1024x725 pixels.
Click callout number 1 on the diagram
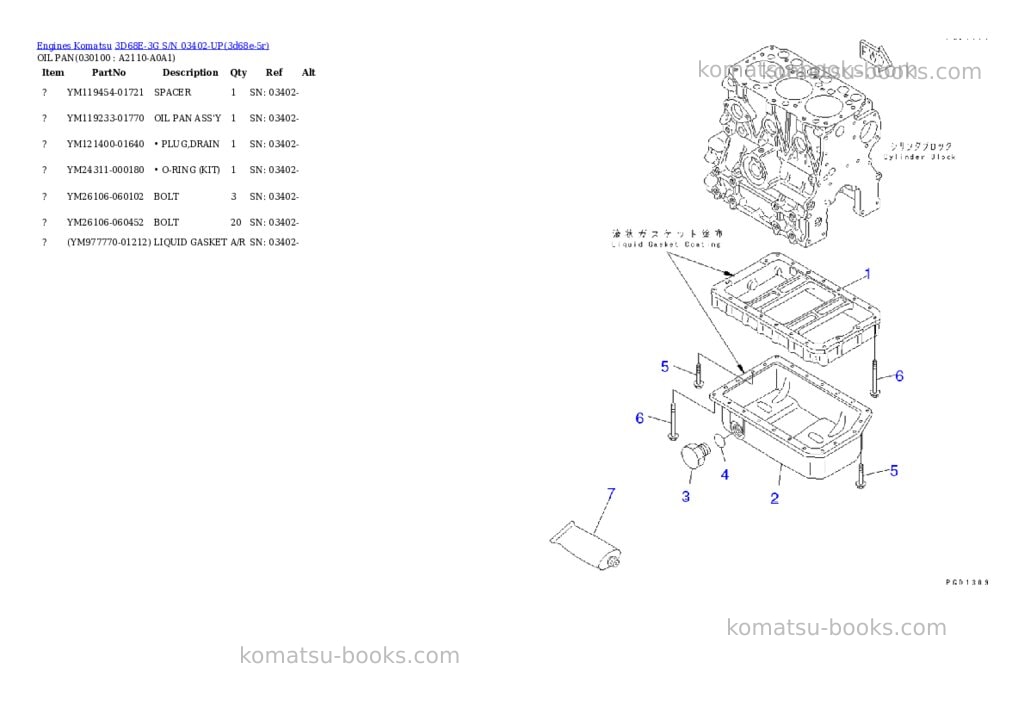[867, 274]
